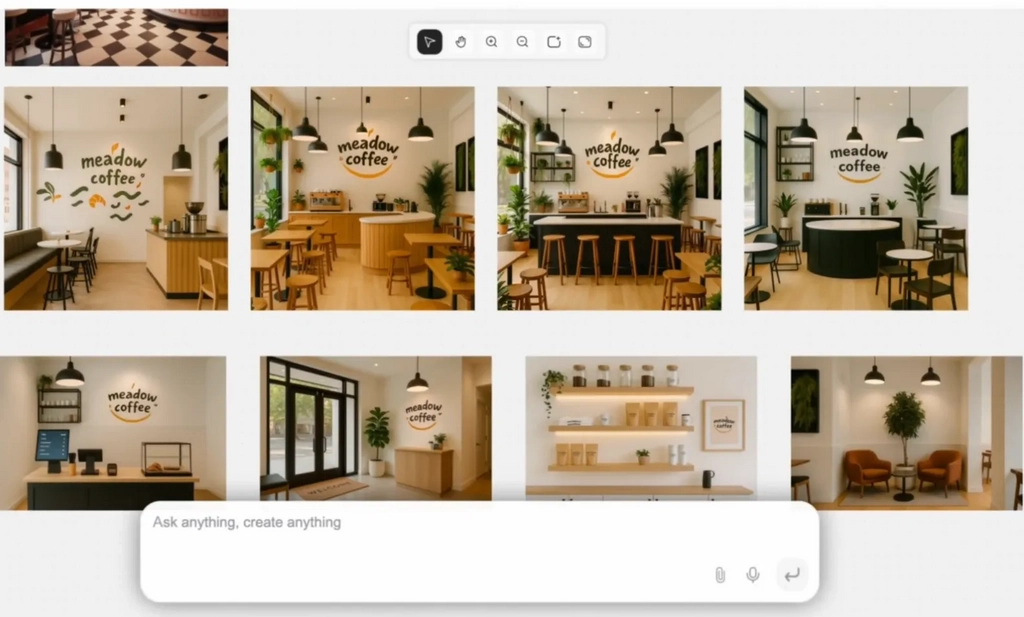
Task: Click the zoom out magnifier icon
Action: pyautogui.click(x=522, y=42)
